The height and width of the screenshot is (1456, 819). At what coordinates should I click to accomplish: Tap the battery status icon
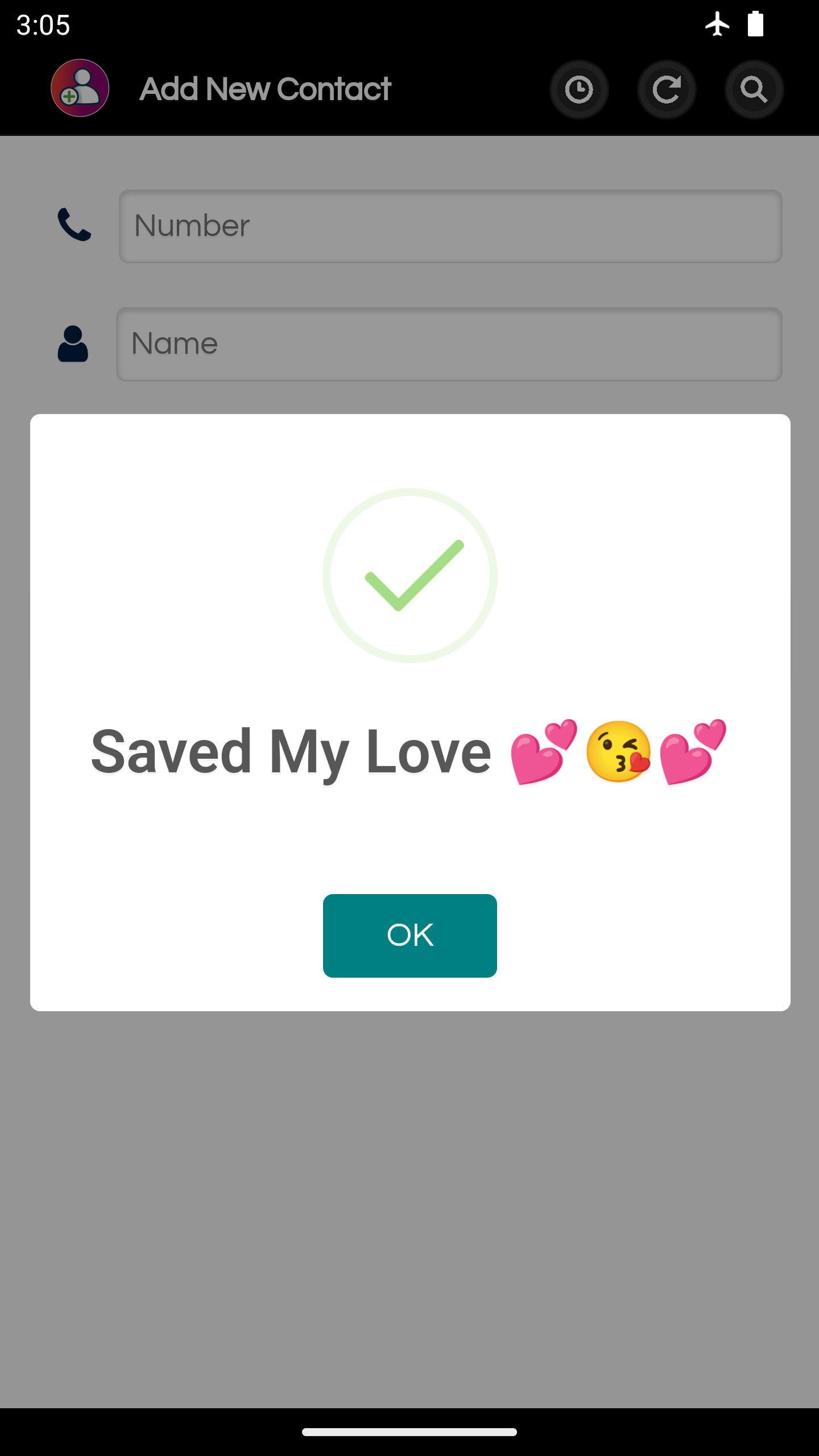pyautogui.click(x=755, y=24)
